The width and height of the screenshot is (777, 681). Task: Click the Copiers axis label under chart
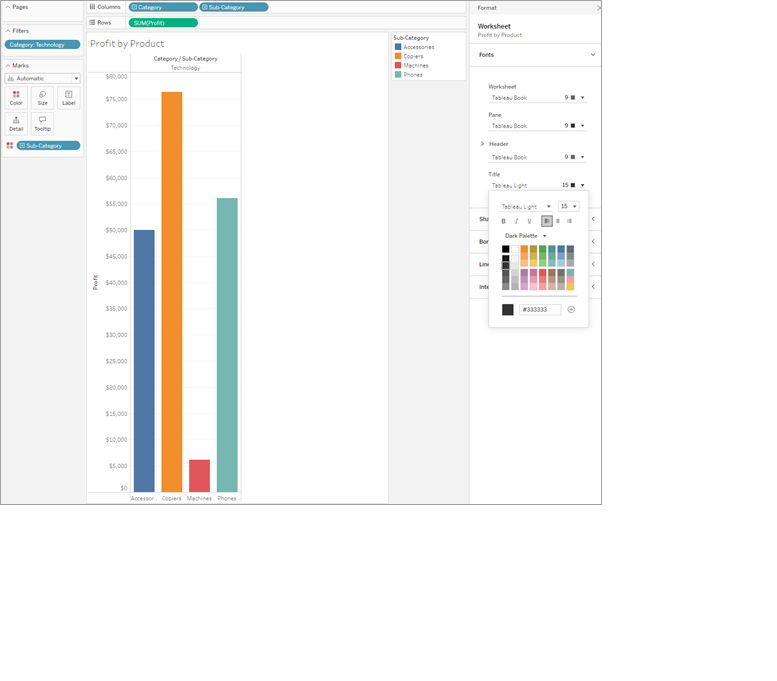tap(172, 499)
